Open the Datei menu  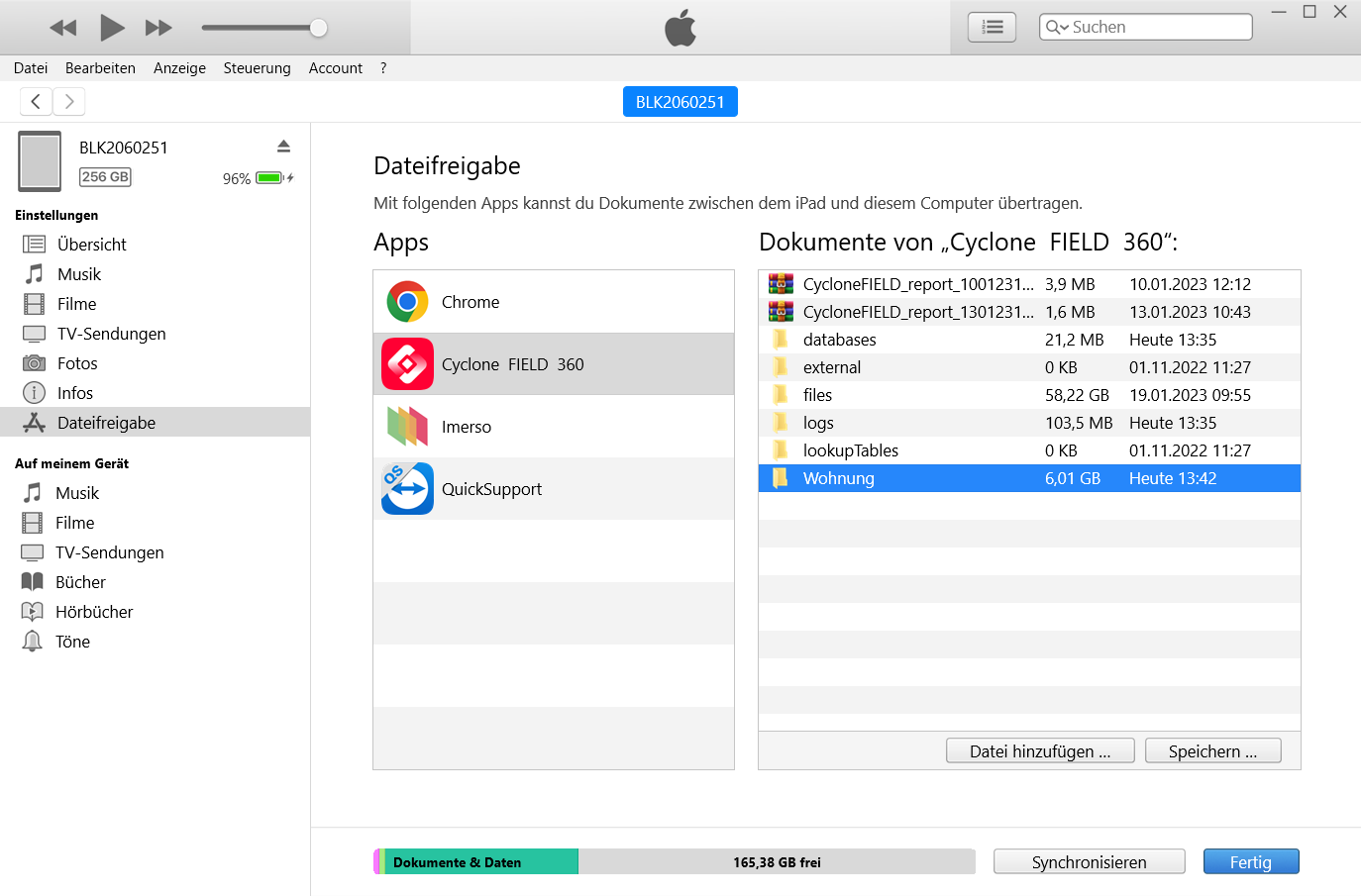click(31, 68)
